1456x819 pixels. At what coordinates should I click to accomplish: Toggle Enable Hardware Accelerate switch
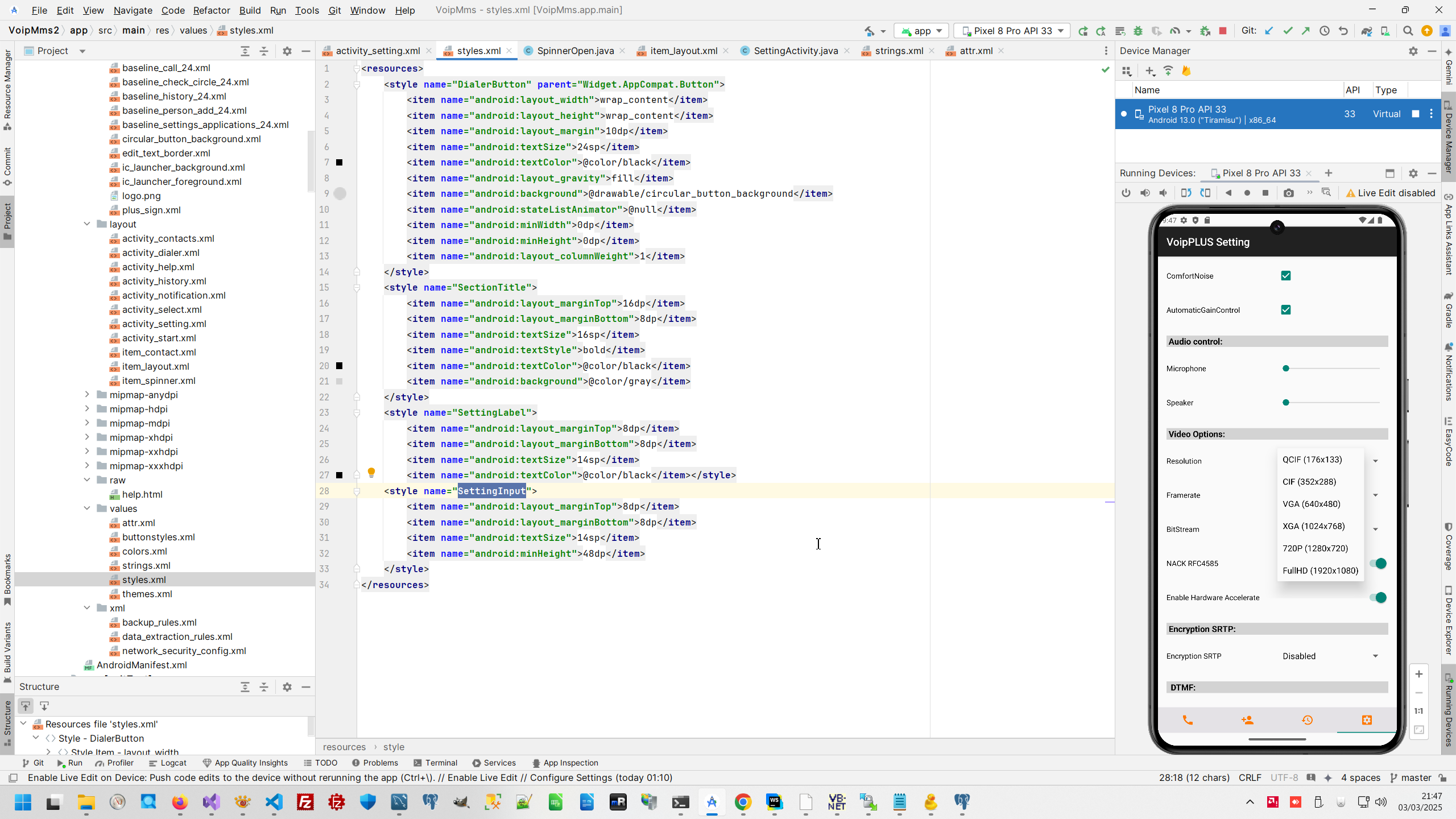(x=1378, y=598)
